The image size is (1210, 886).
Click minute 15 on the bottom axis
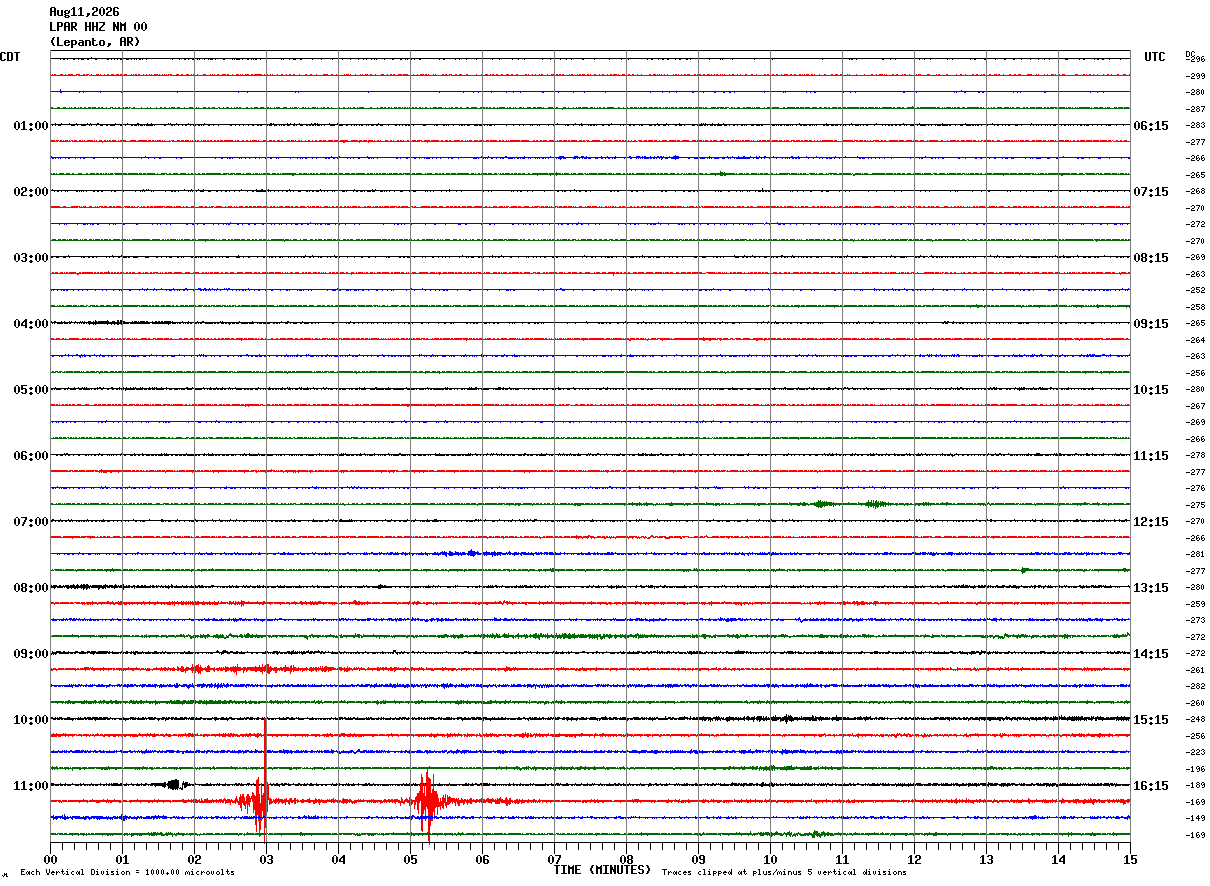[1130, 859]
